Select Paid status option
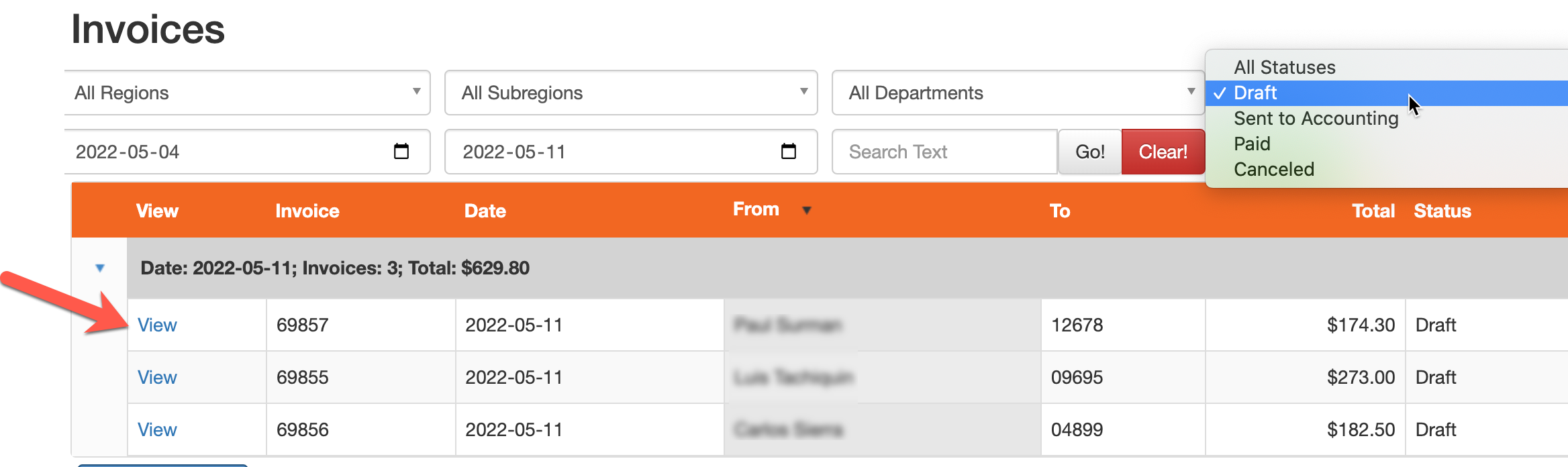 tap(1252, 144)
